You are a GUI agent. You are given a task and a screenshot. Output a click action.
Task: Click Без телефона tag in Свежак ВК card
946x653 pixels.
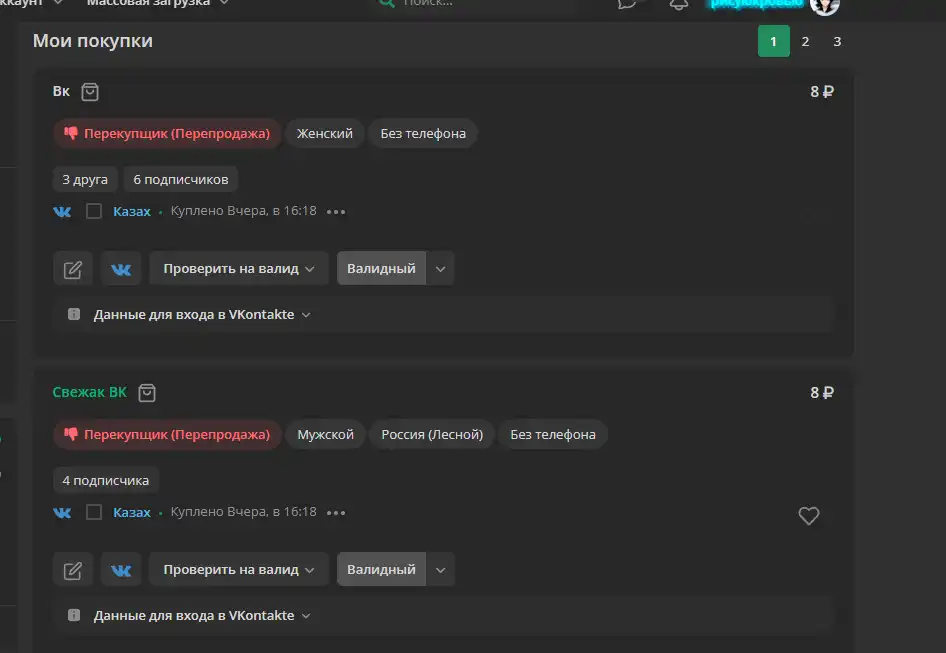tap(553, 435)
